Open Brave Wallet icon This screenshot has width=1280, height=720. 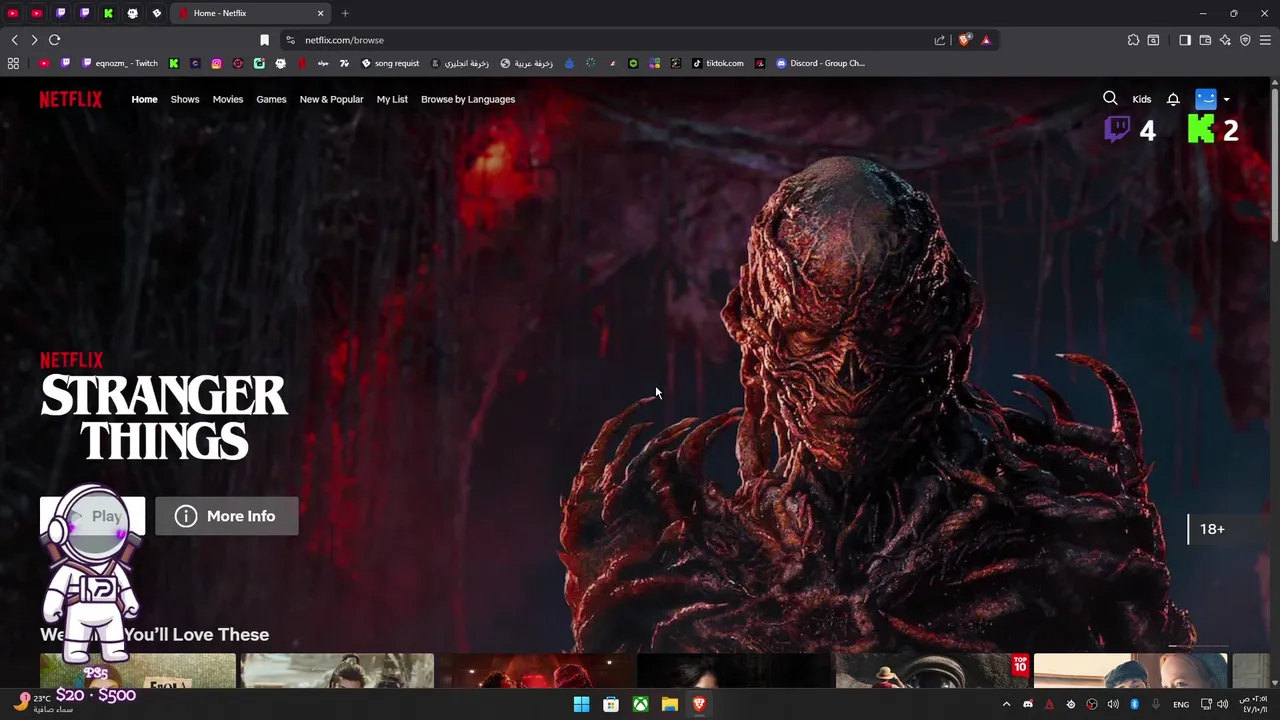click(1205, 40)
